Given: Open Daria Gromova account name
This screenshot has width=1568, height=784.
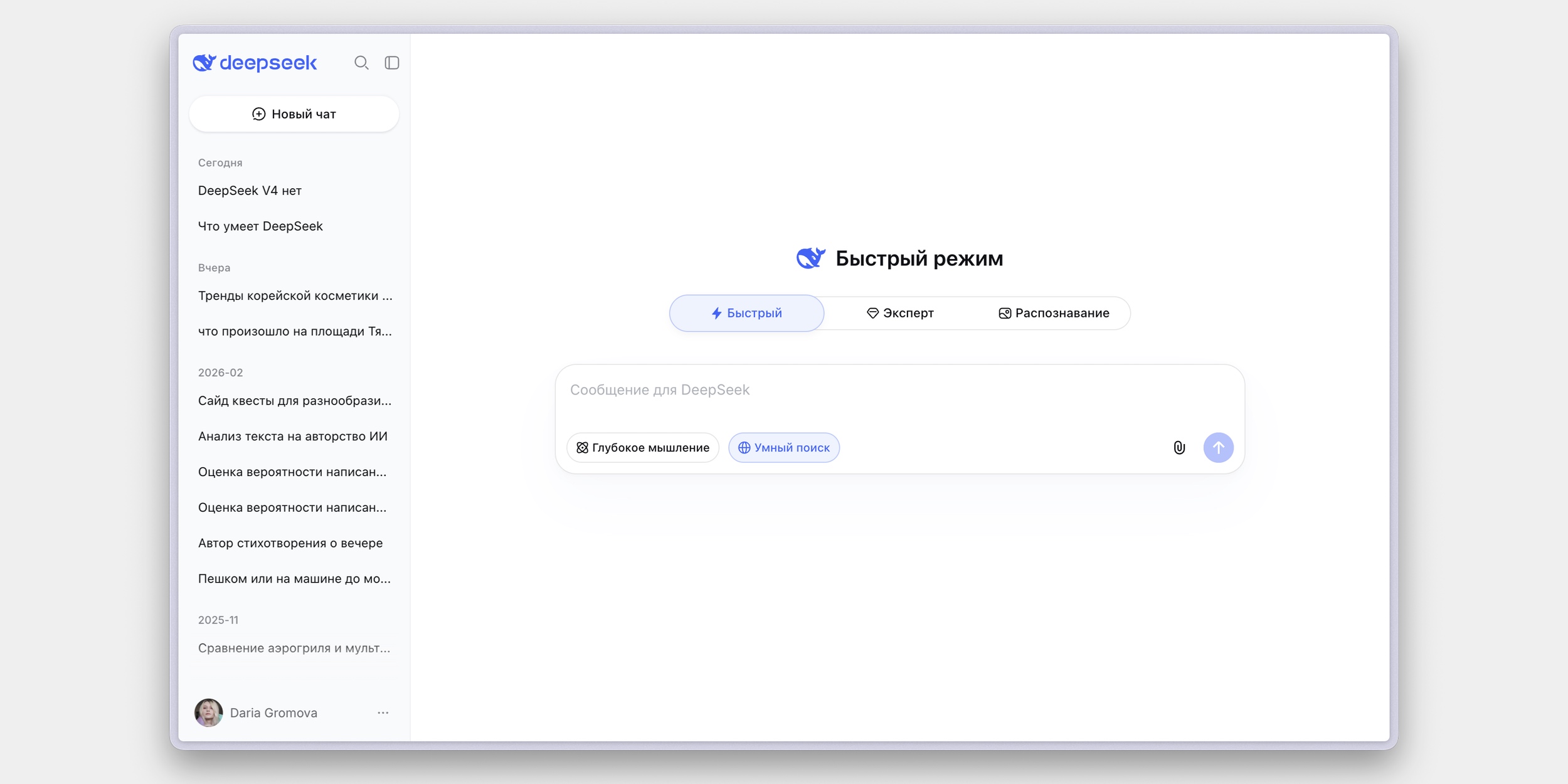Looking at the screenshot, I should point(273,713).
